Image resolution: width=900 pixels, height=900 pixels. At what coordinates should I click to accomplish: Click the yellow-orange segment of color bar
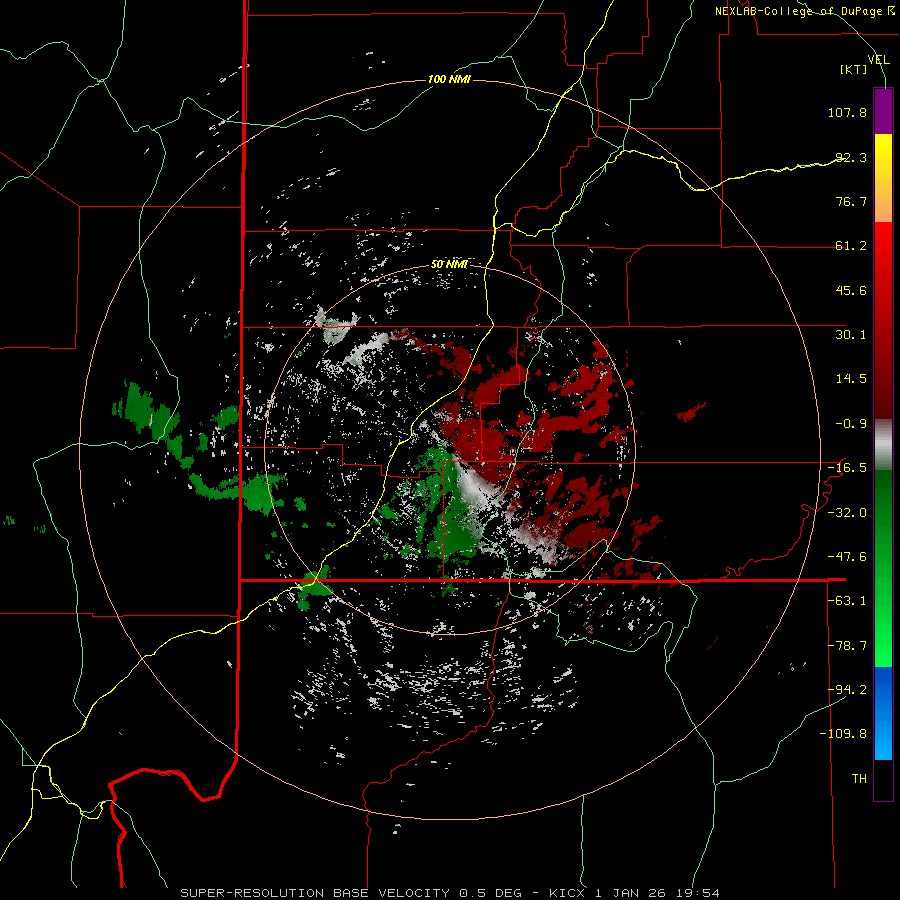pyautogui.click(x=883, y=178)
